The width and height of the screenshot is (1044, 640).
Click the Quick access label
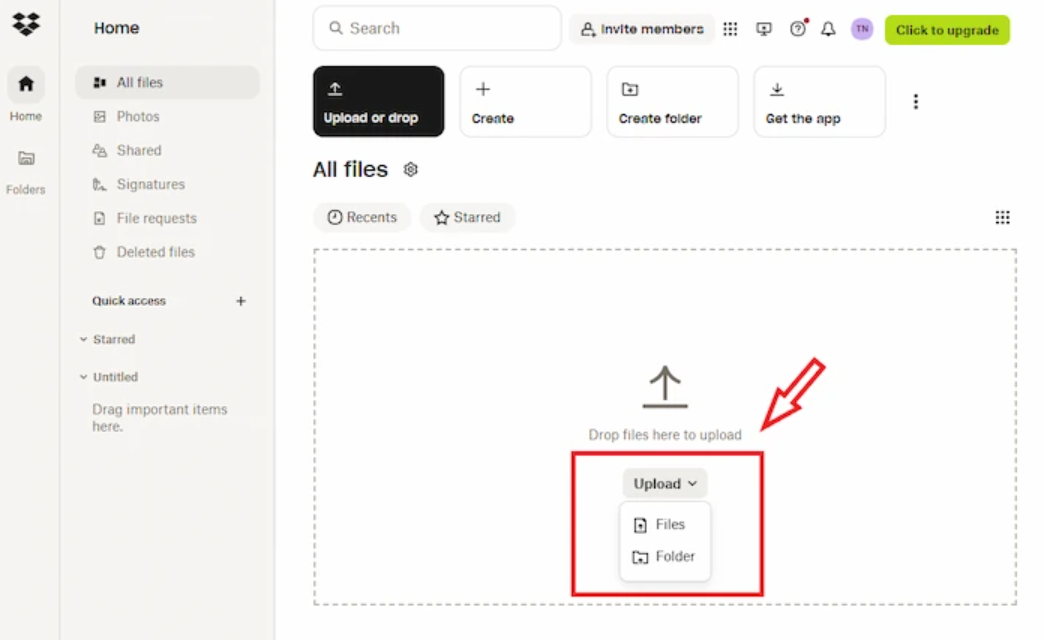click(129, 301)
